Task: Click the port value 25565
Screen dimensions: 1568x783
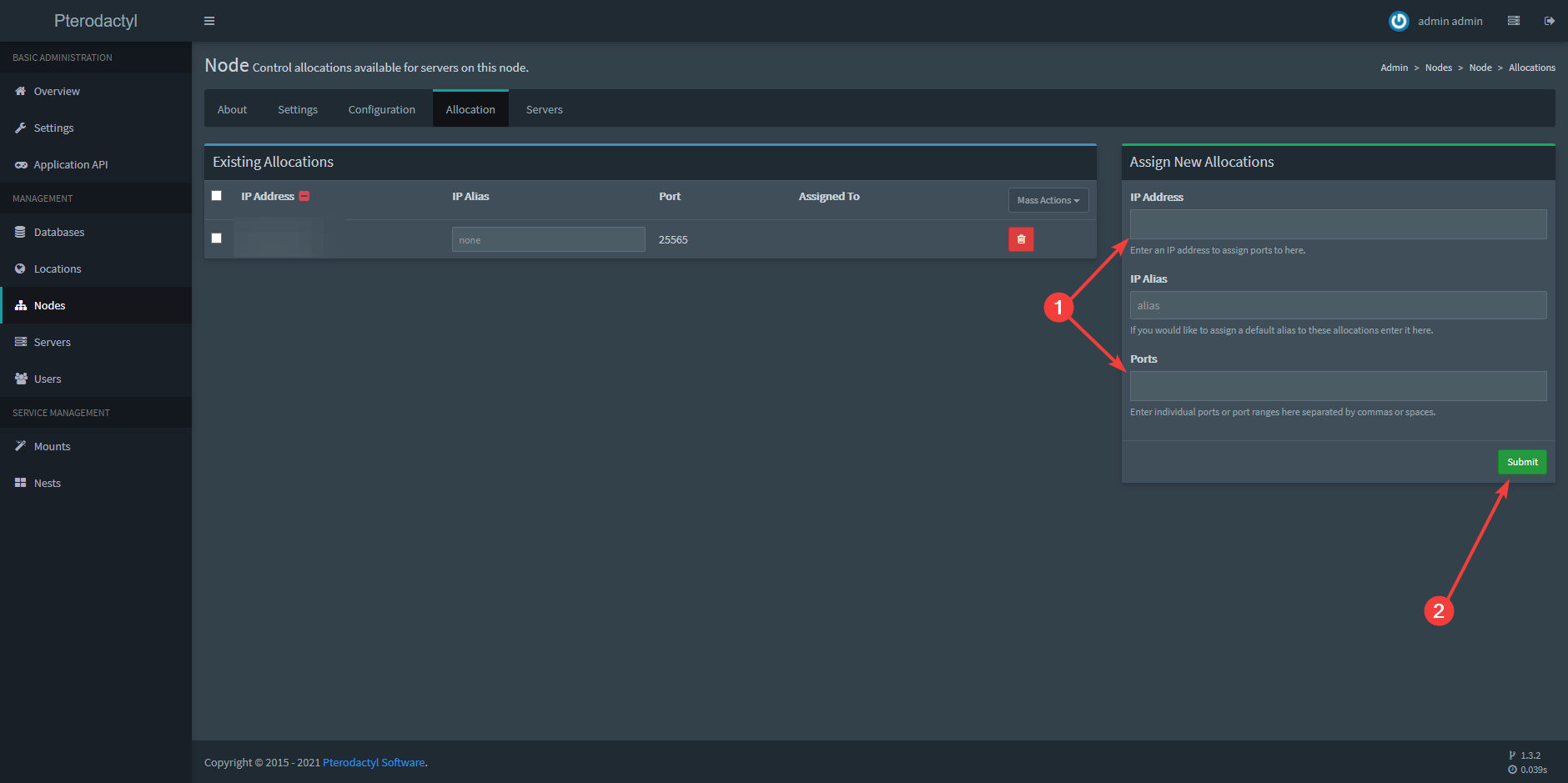Action: click(x=673, y=239)
